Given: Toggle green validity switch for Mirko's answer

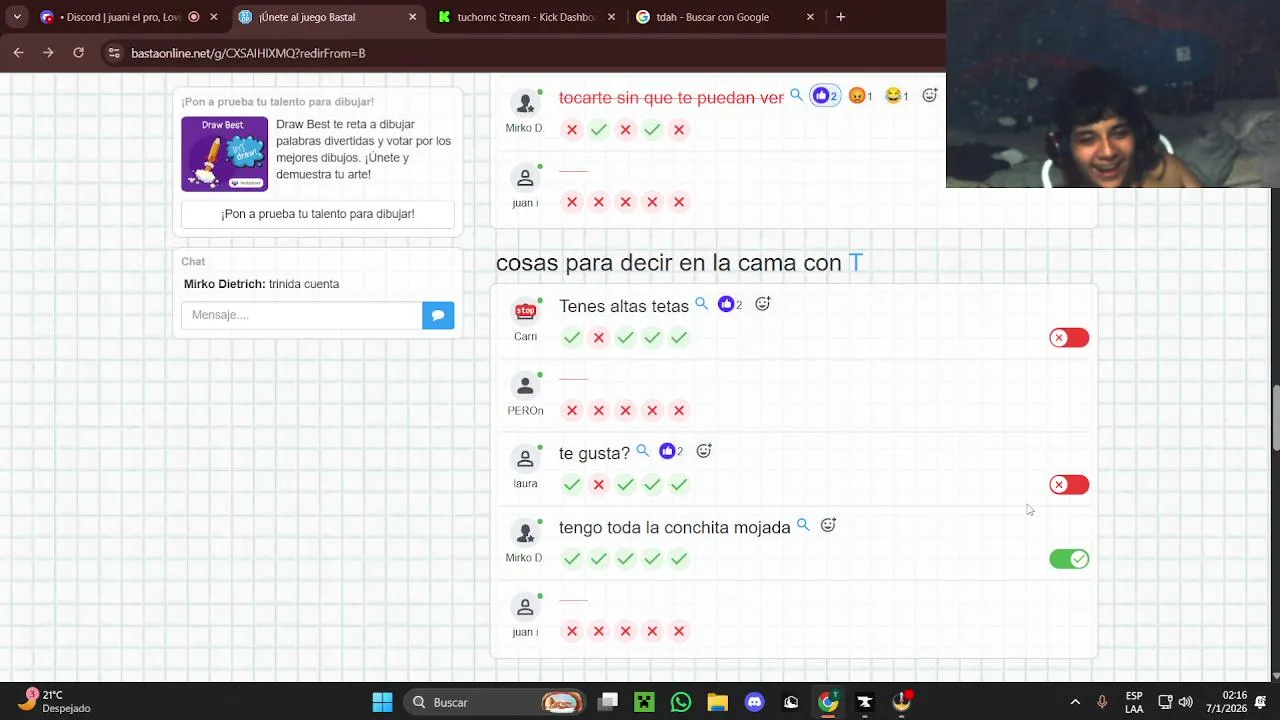Looking at the screenshot, I should point(1069,559).
